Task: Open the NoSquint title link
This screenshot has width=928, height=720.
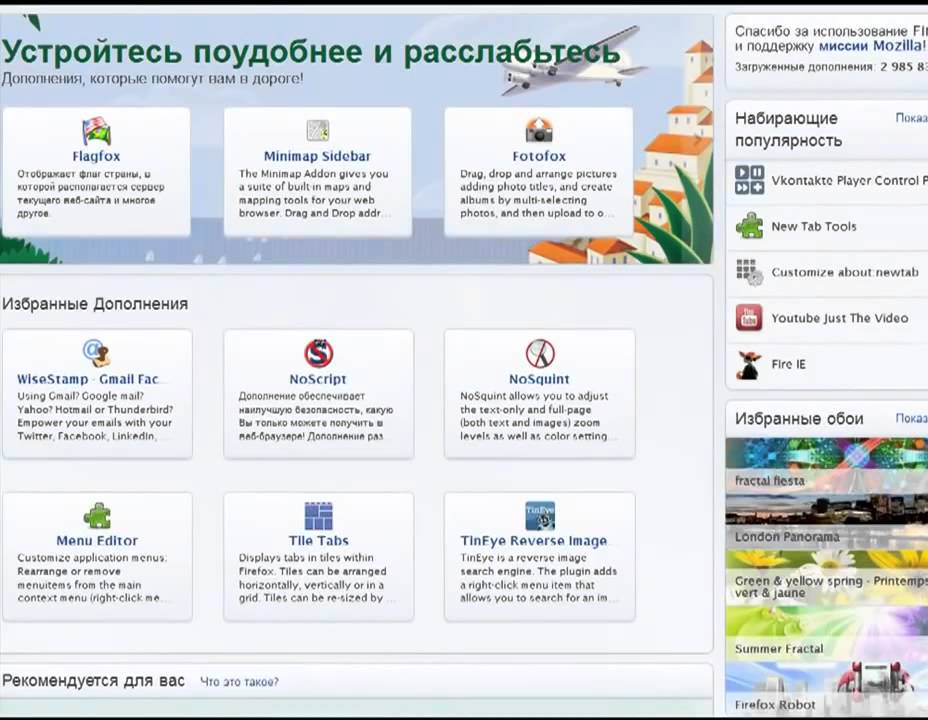Action: [x=539, y=379]
